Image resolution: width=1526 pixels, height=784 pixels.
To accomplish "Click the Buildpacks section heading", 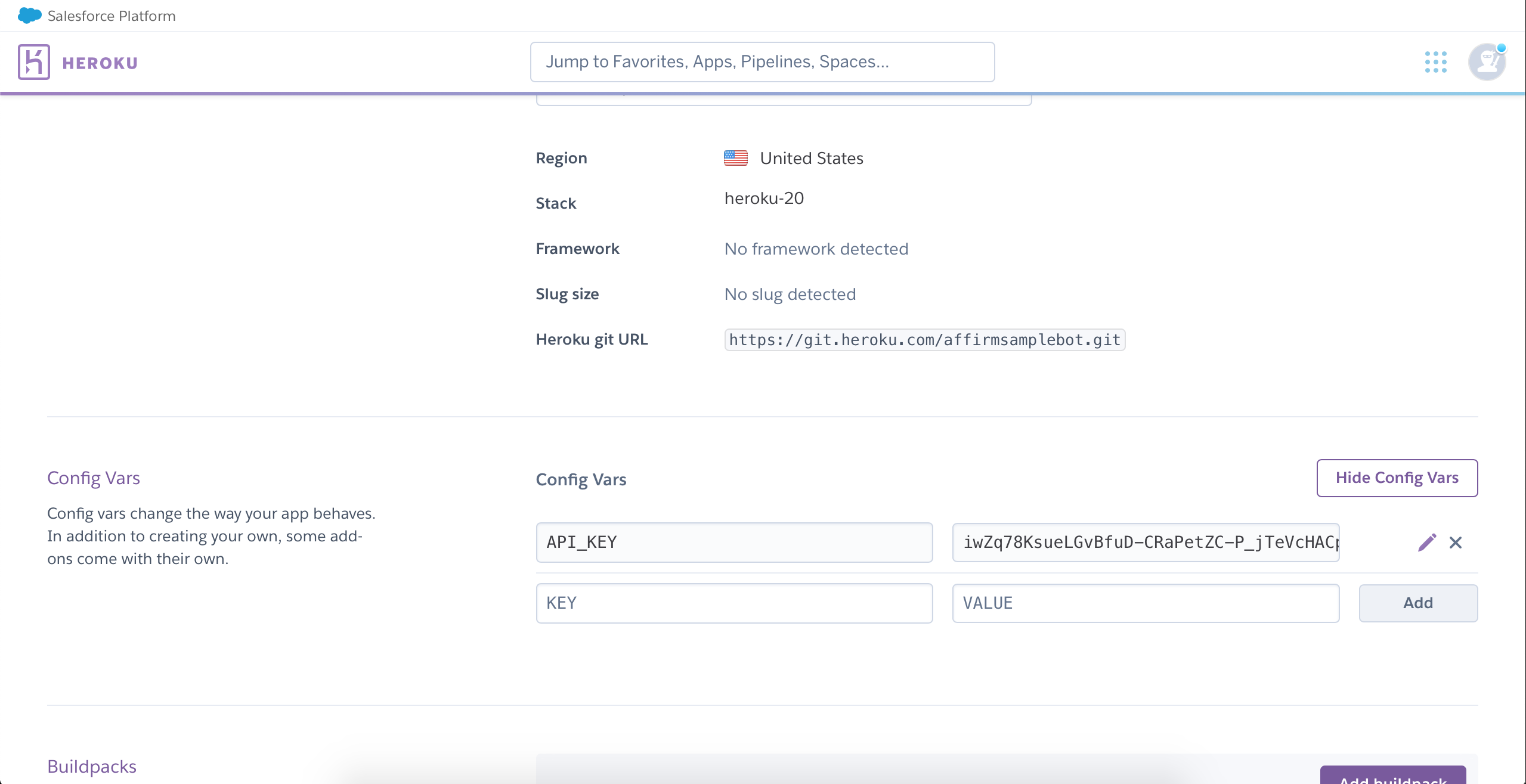I will (92, 766).
